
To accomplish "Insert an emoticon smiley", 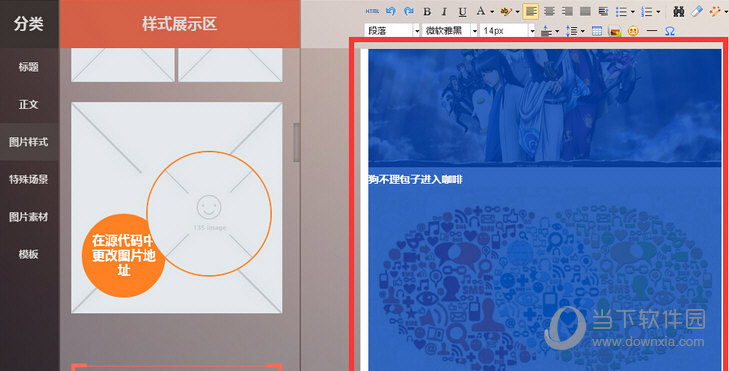I will pyautogui.click(x=633, y=31).
